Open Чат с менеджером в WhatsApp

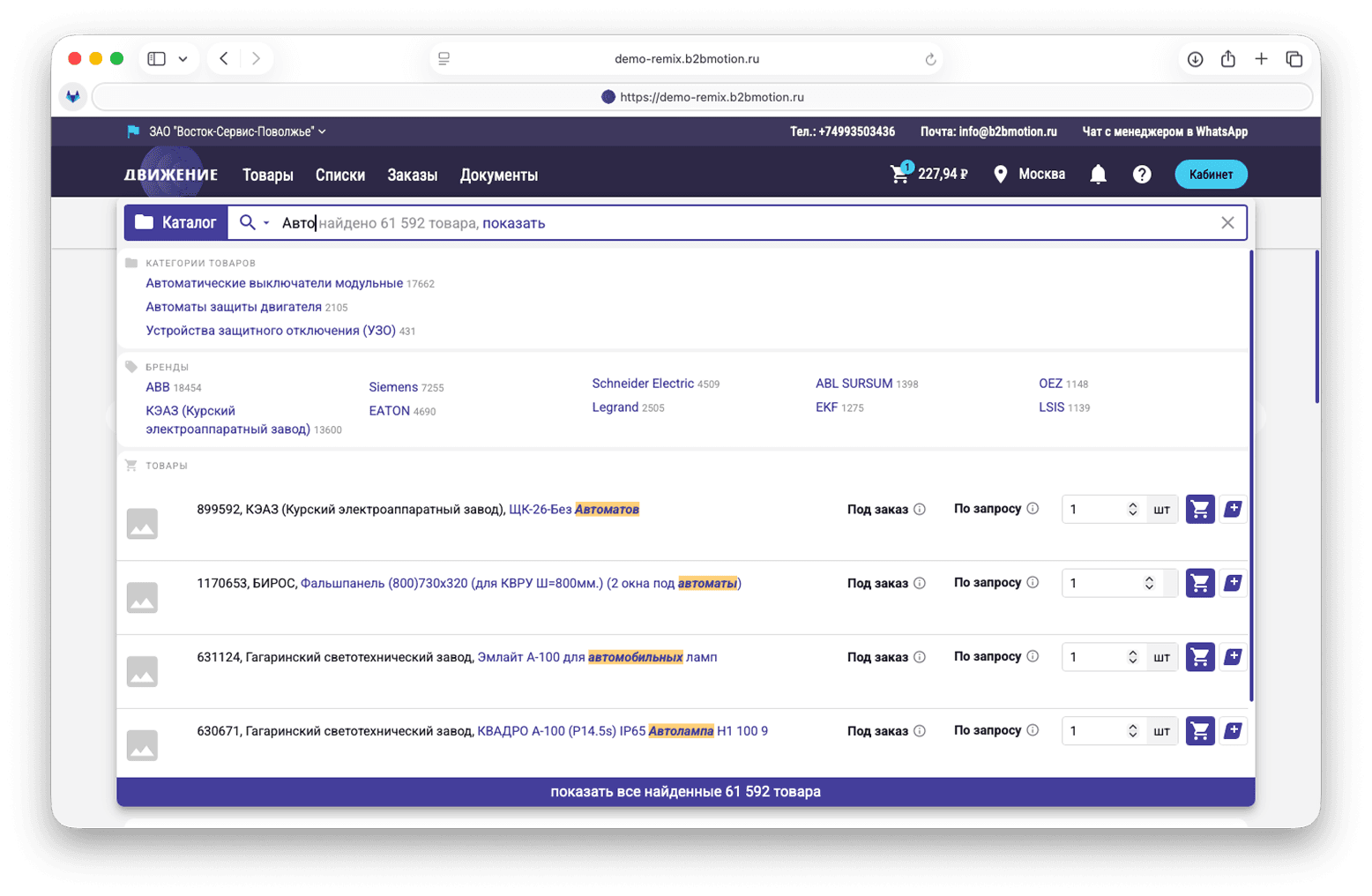1165,131
